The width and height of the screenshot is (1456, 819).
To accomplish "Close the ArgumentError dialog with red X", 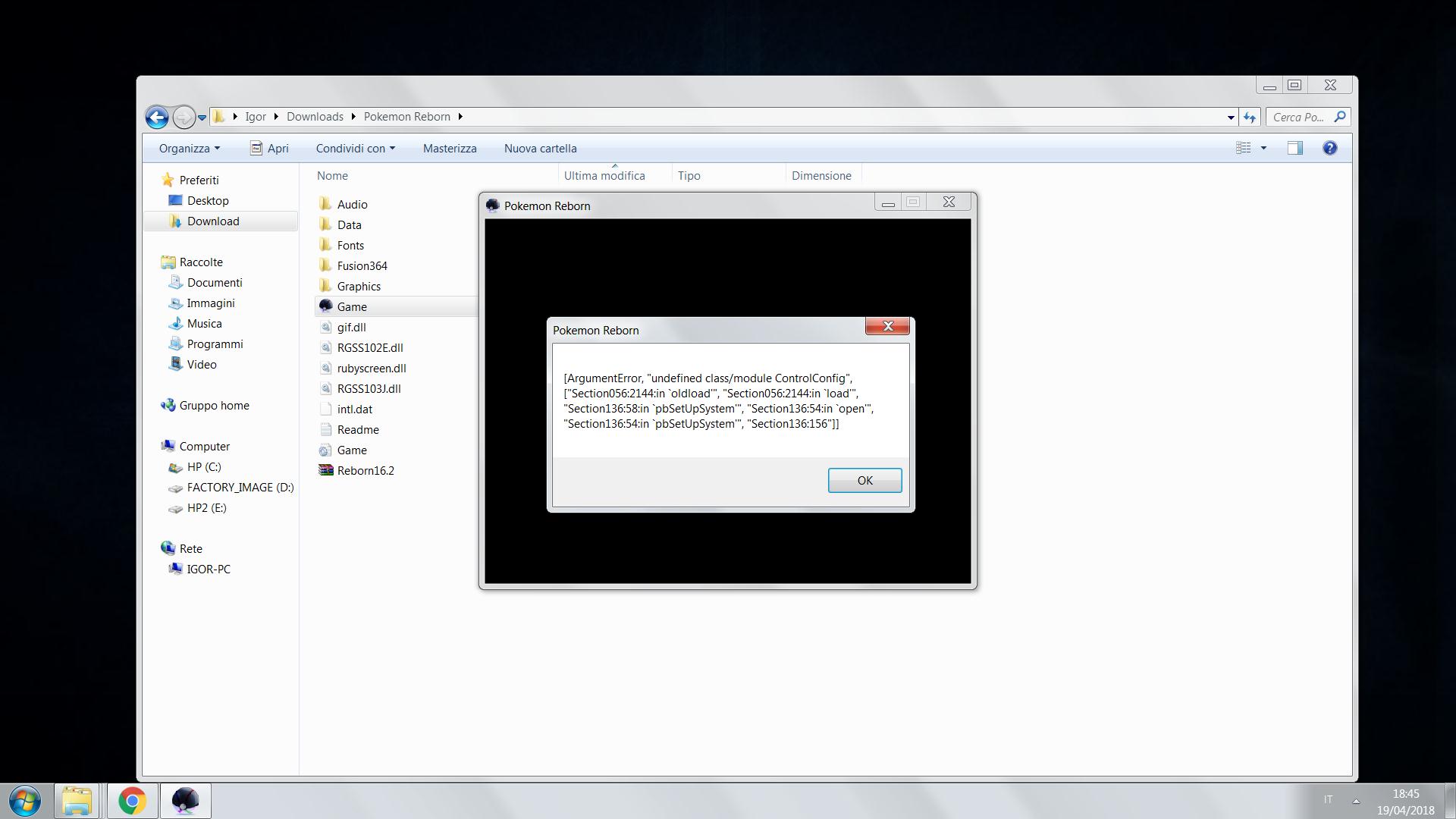I will (887, 326).
